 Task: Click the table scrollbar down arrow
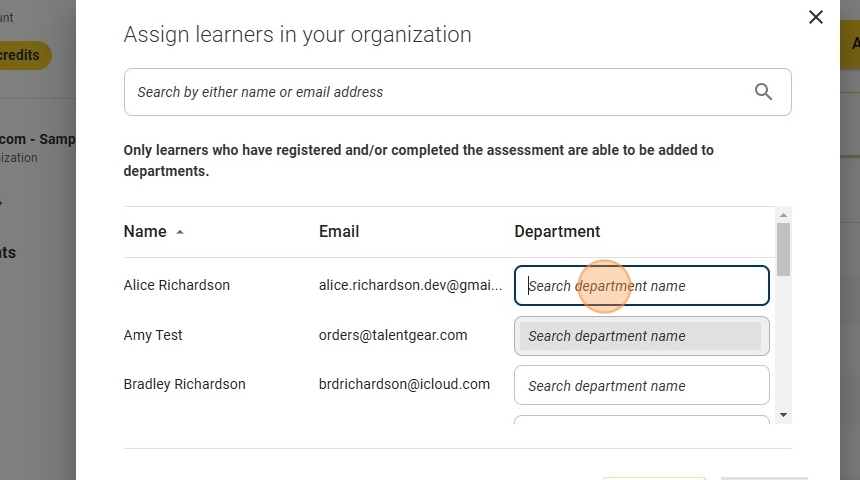click(x=783, y=415)
